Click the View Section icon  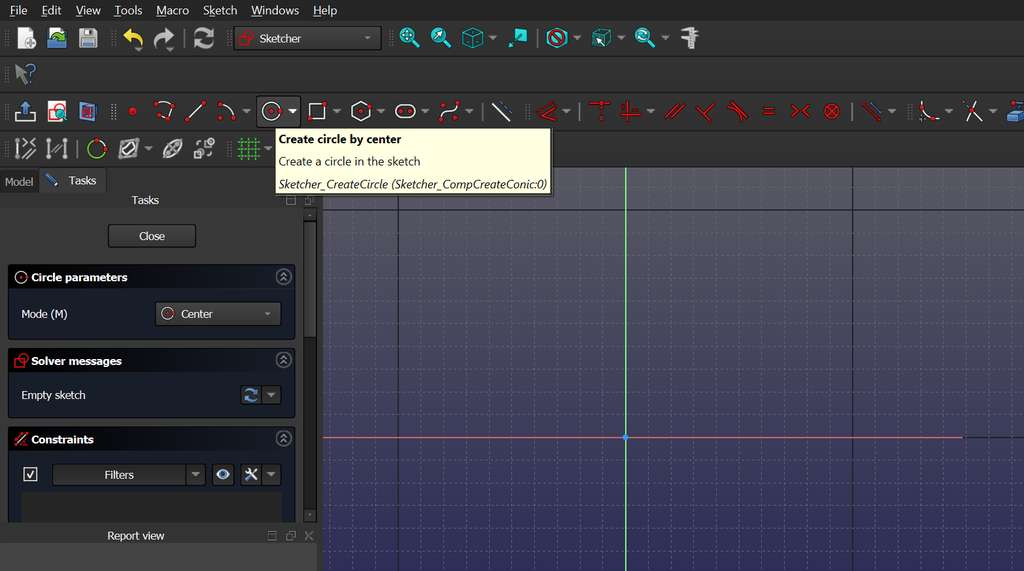(88, 111)
